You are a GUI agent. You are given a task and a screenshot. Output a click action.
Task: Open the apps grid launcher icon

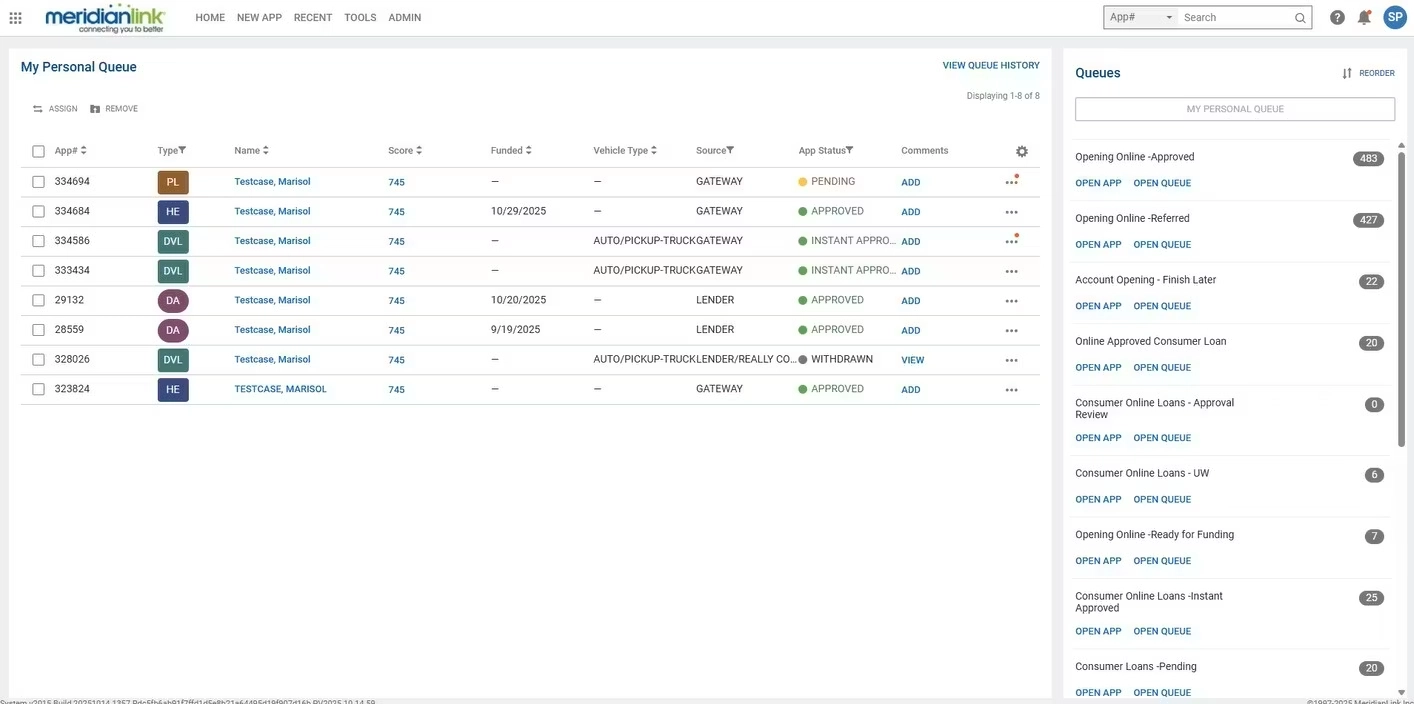pyautogui.click(x=15, y=18)
